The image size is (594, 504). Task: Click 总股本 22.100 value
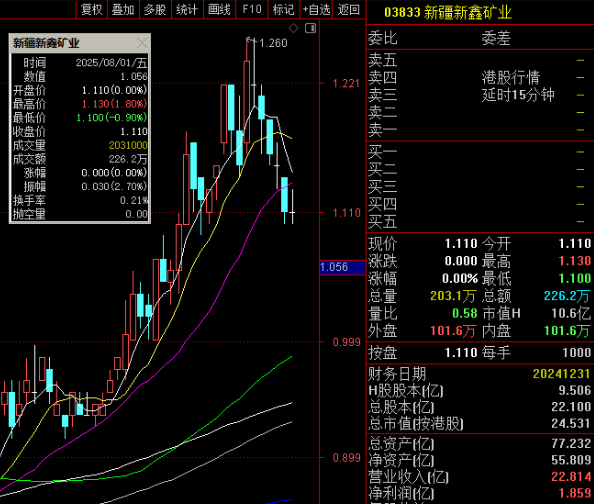click(x=571, y=407)
